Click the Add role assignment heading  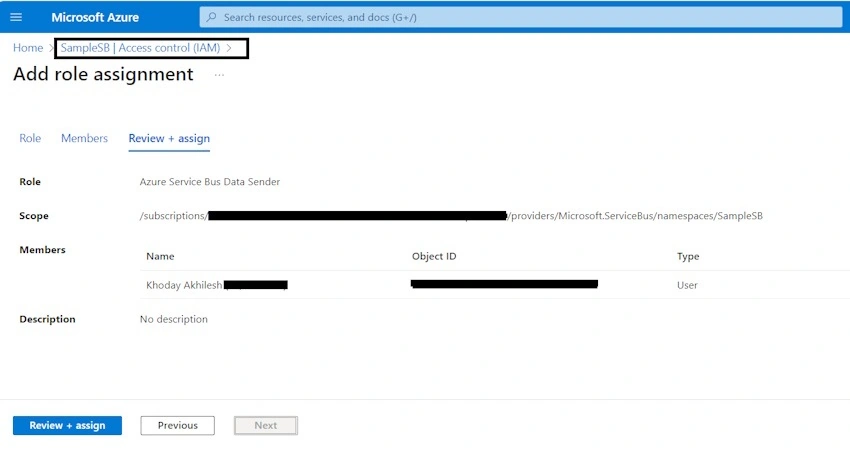103,74
